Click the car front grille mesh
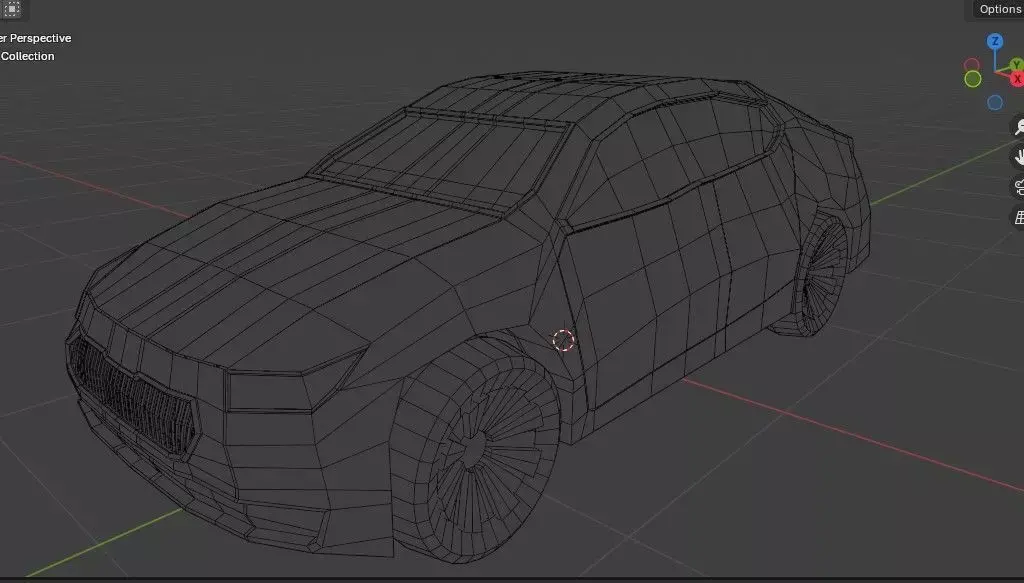The image size is (1024, 583). pyautogui.click(x=134, y=397)
